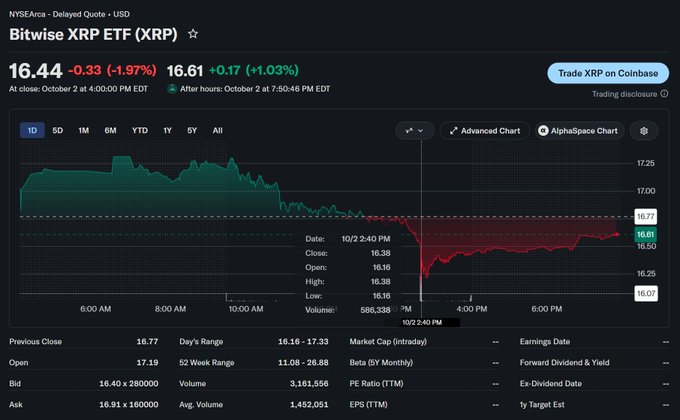Click the PE Ratio (TTM) label

[376, 384]
